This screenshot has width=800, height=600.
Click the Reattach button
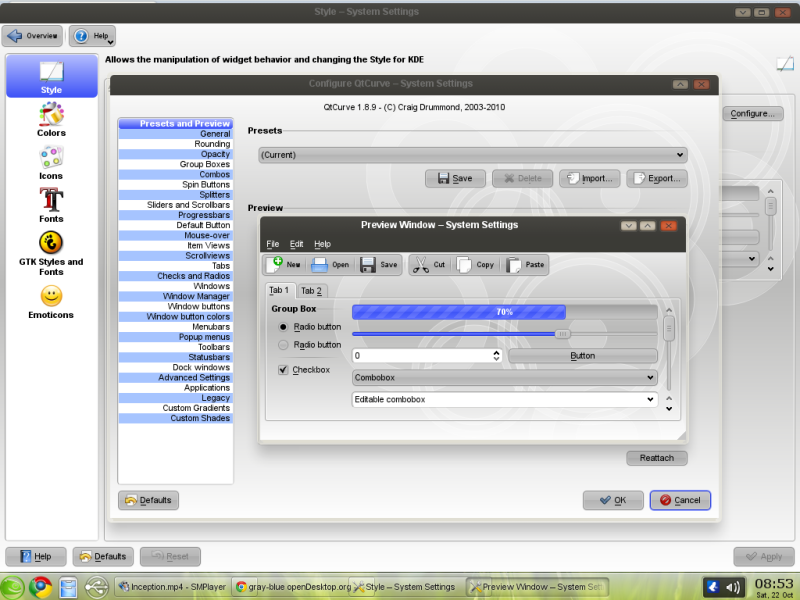click(657, 458)
